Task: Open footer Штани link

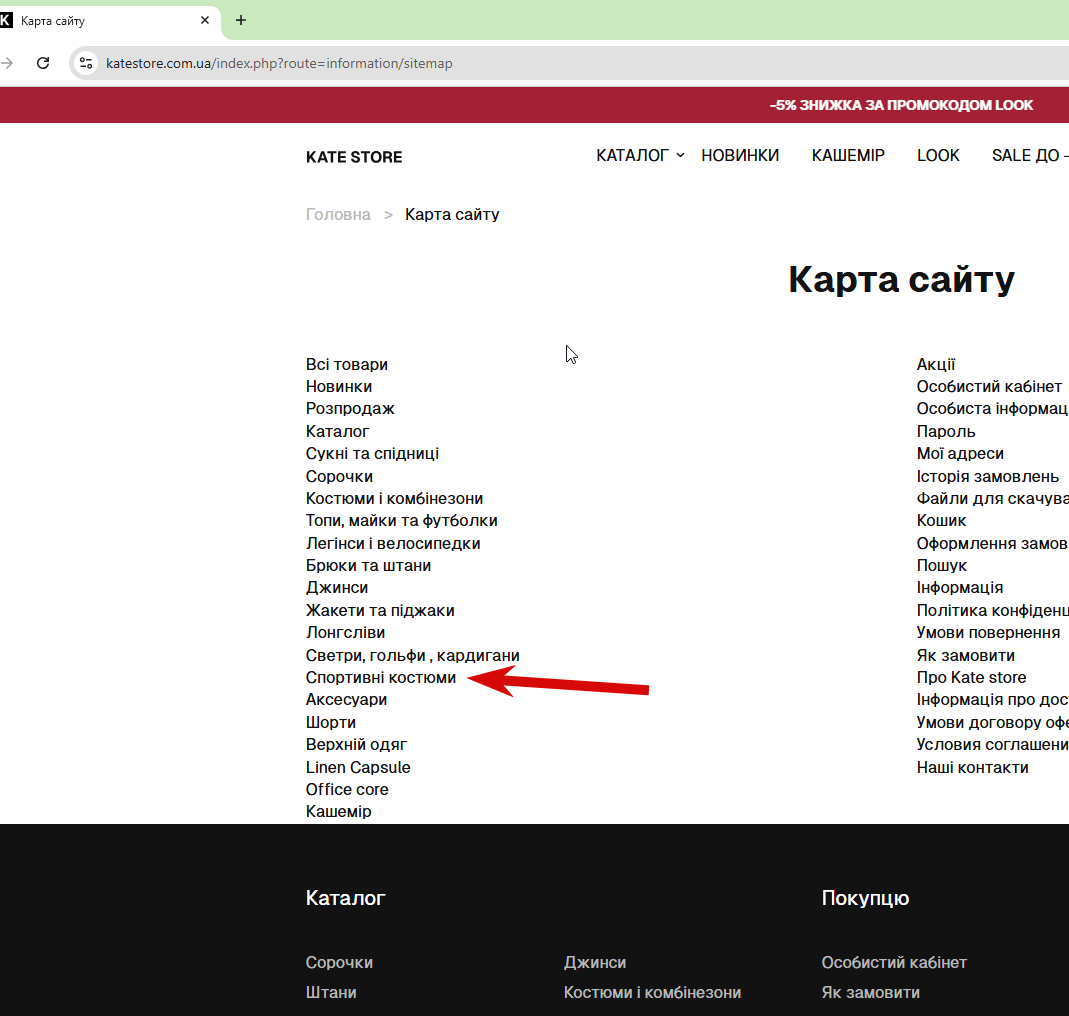Action: (331, 992)
